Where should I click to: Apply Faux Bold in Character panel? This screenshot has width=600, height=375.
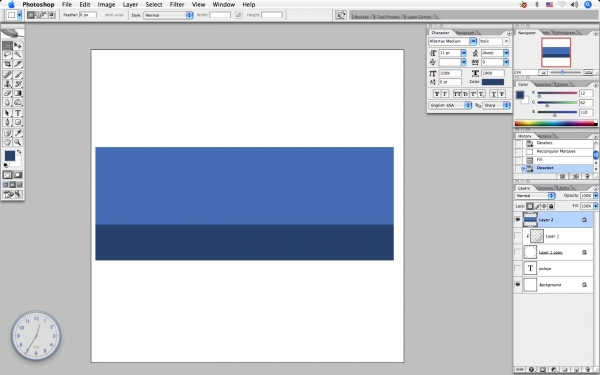pos(437,94)
